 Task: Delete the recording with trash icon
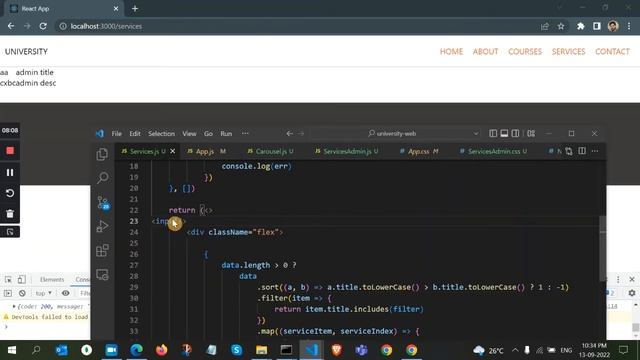coord(10,213)
